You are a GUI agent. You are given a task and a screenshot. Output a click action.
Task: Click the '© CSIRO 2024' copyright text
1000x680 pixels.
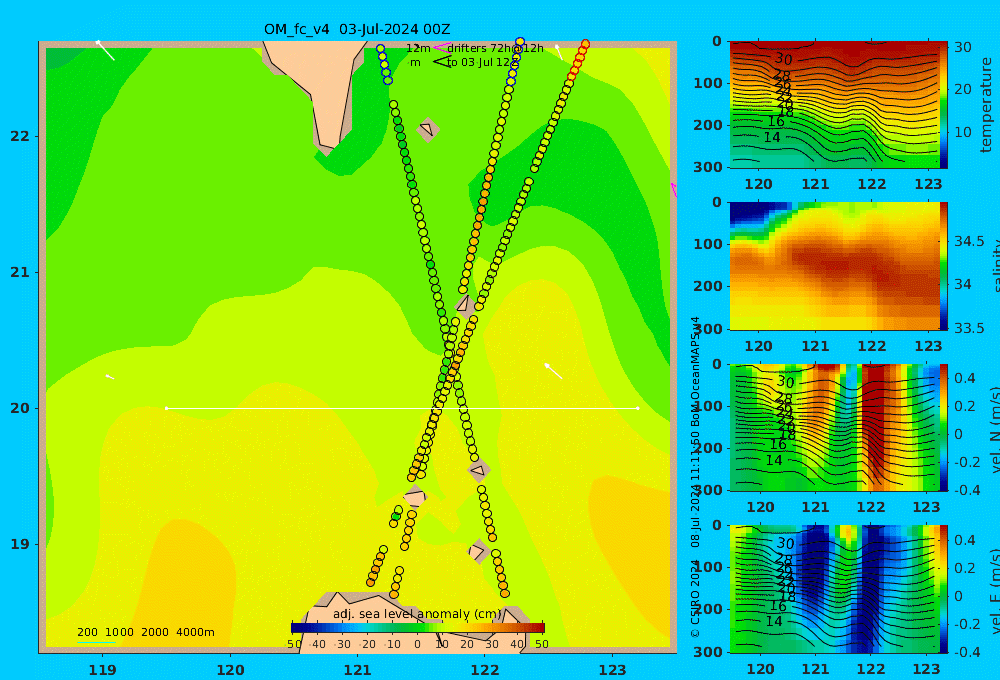coord(695,599)
